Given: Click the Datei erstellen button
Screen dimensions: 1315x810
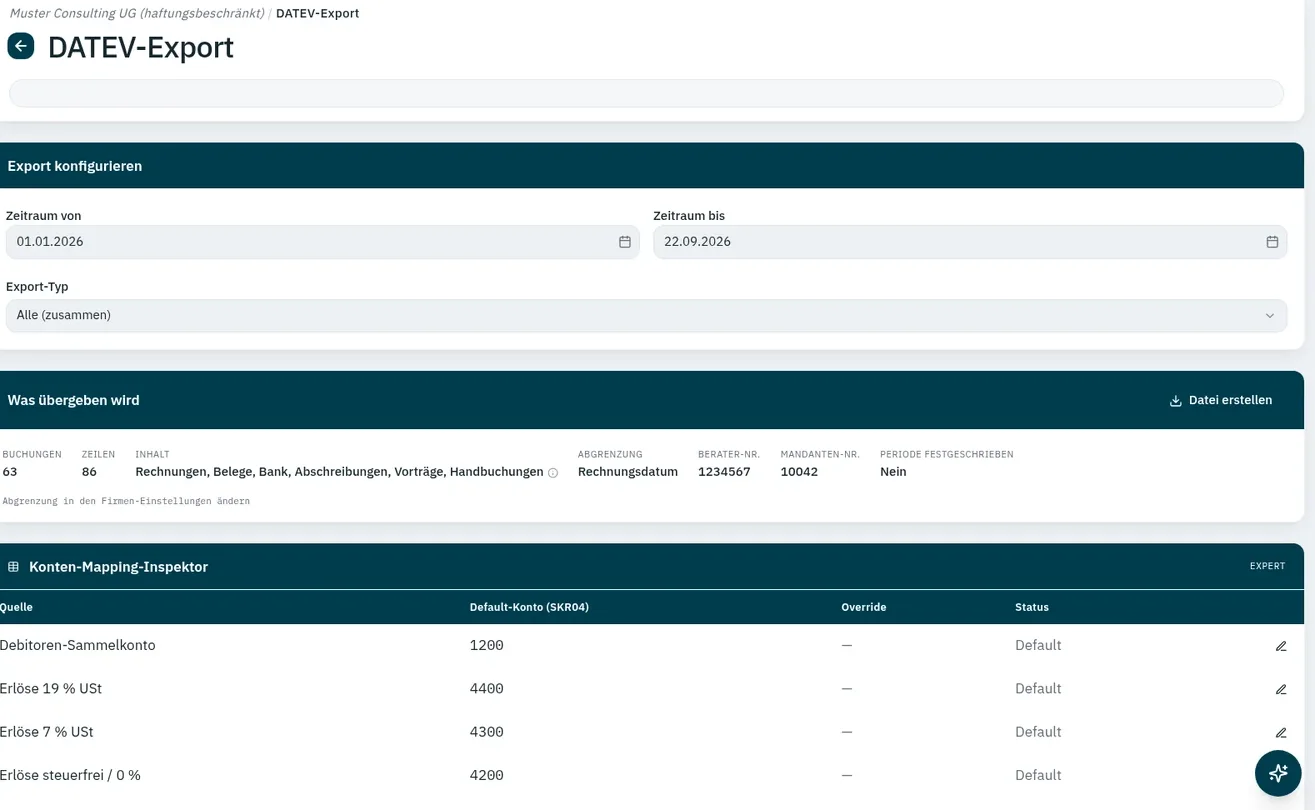Looking at the screenshot, I should 1221,400.
